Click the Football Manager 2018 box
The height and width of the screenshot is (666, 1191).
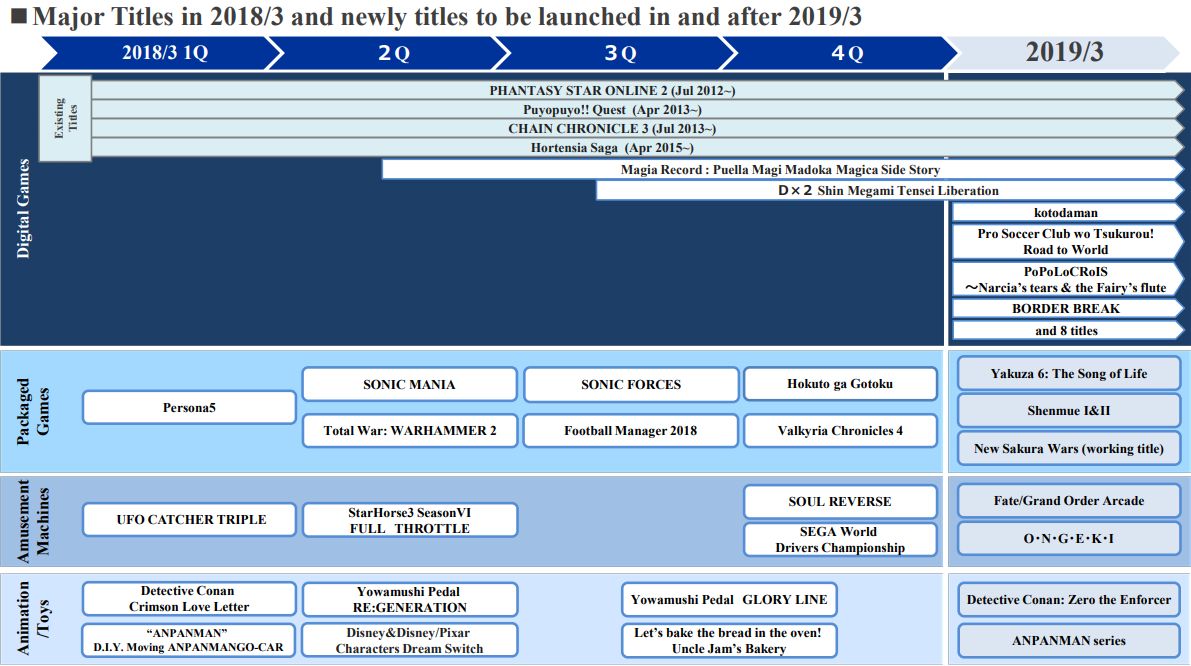(x=630, y=431)
